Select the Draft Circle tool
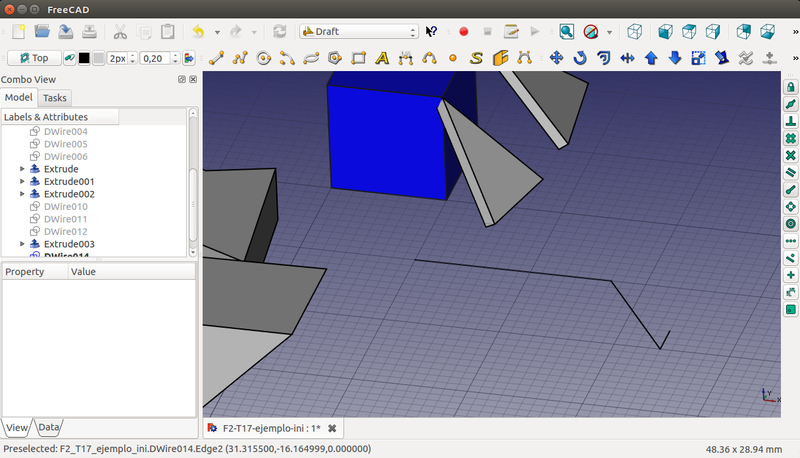This screenshot has height=458, width=800. tap(264, 58)
